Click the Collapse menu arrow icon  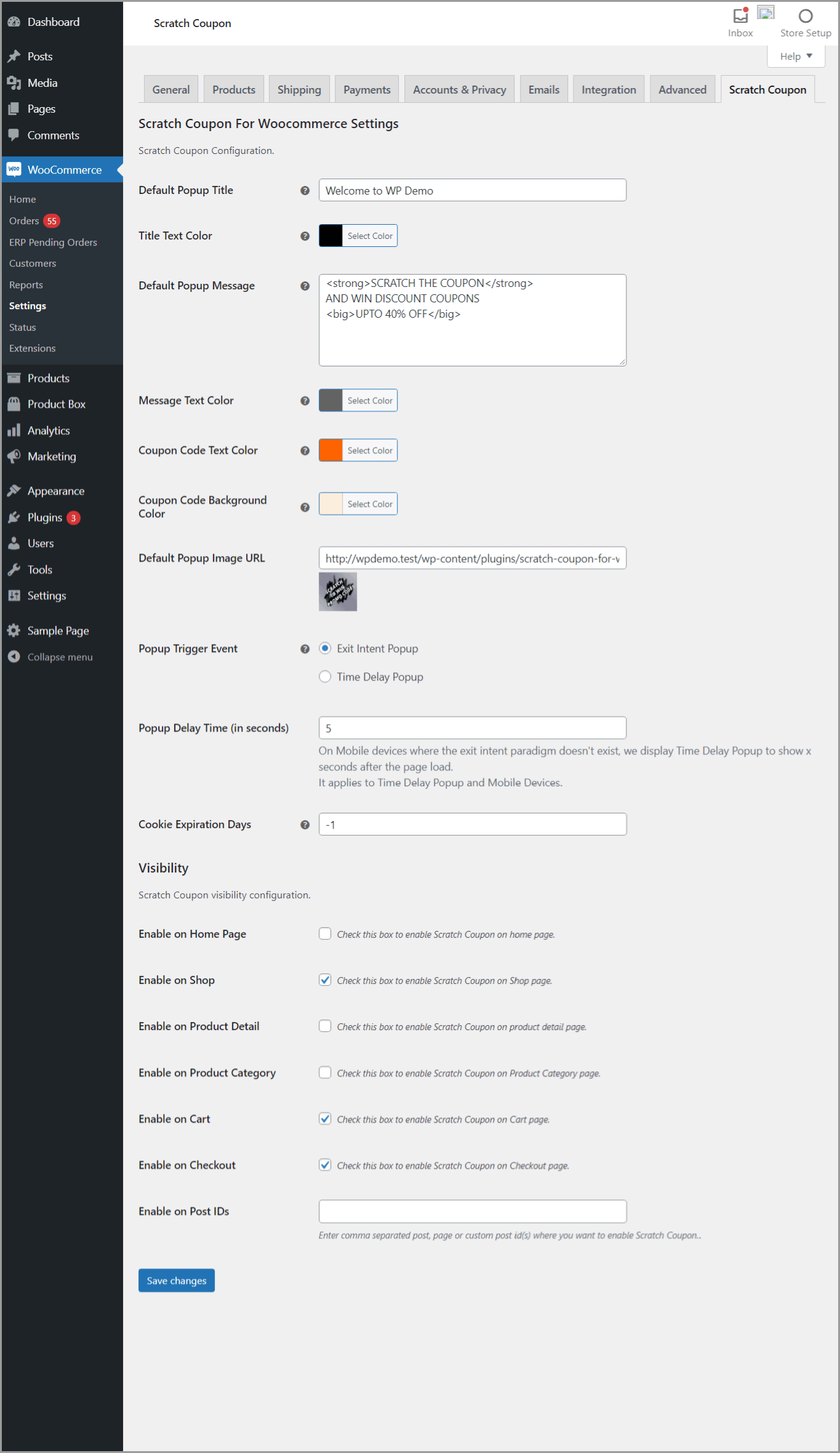tap(14, 657)
